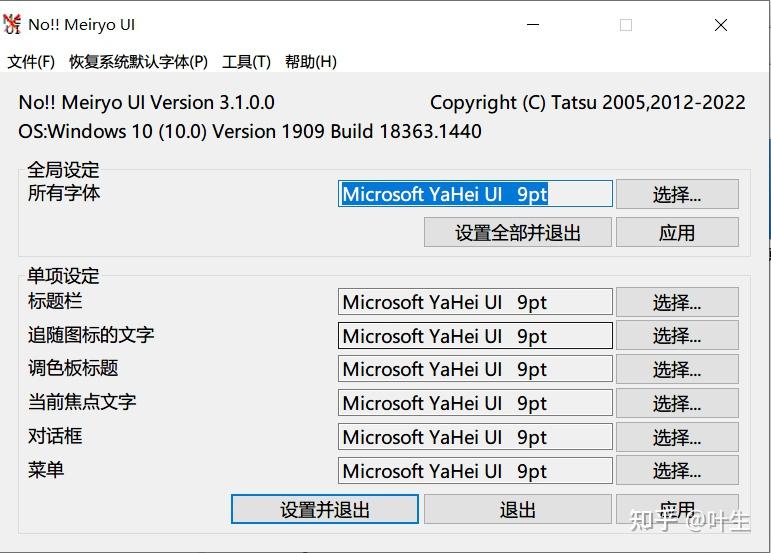This screenshot has width=771, height=553.
Task: Click the No!! Meiryo UI app icon
Action: [12, 25]
